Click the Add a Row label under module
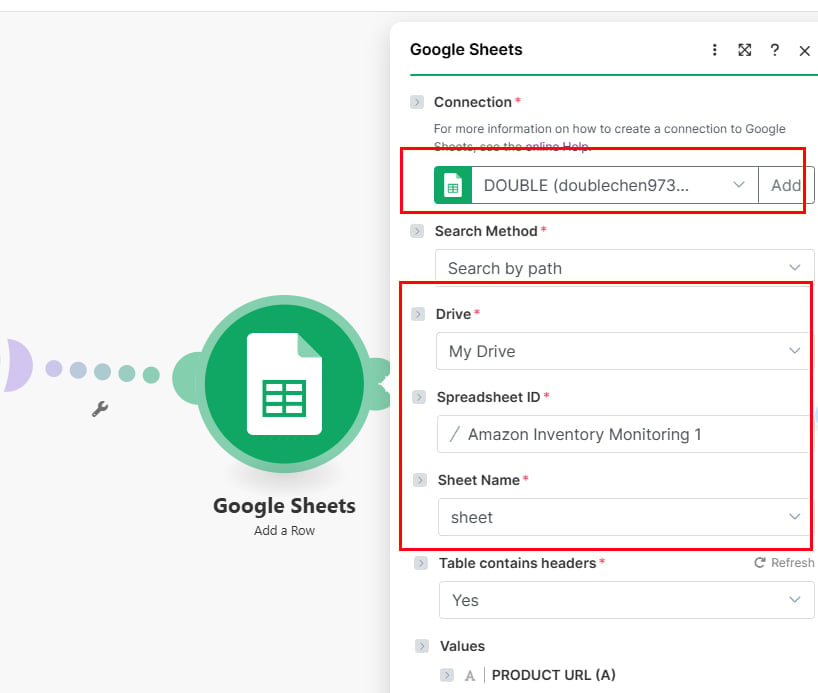The height and width of the screenshot is (693, 818). click(284, 531)
